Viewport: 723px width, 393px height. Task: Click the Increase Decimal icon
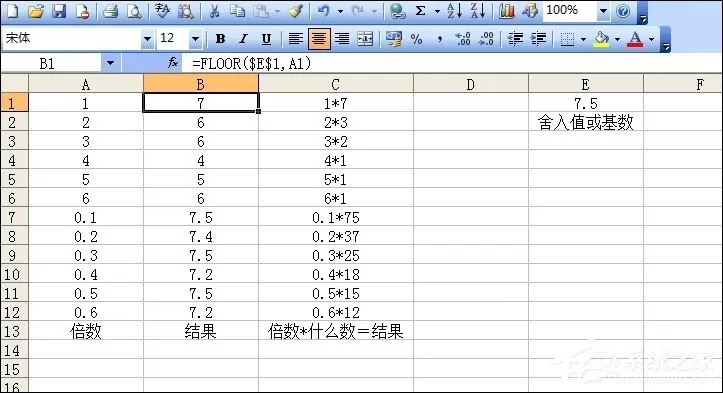(x=462, y=39)
